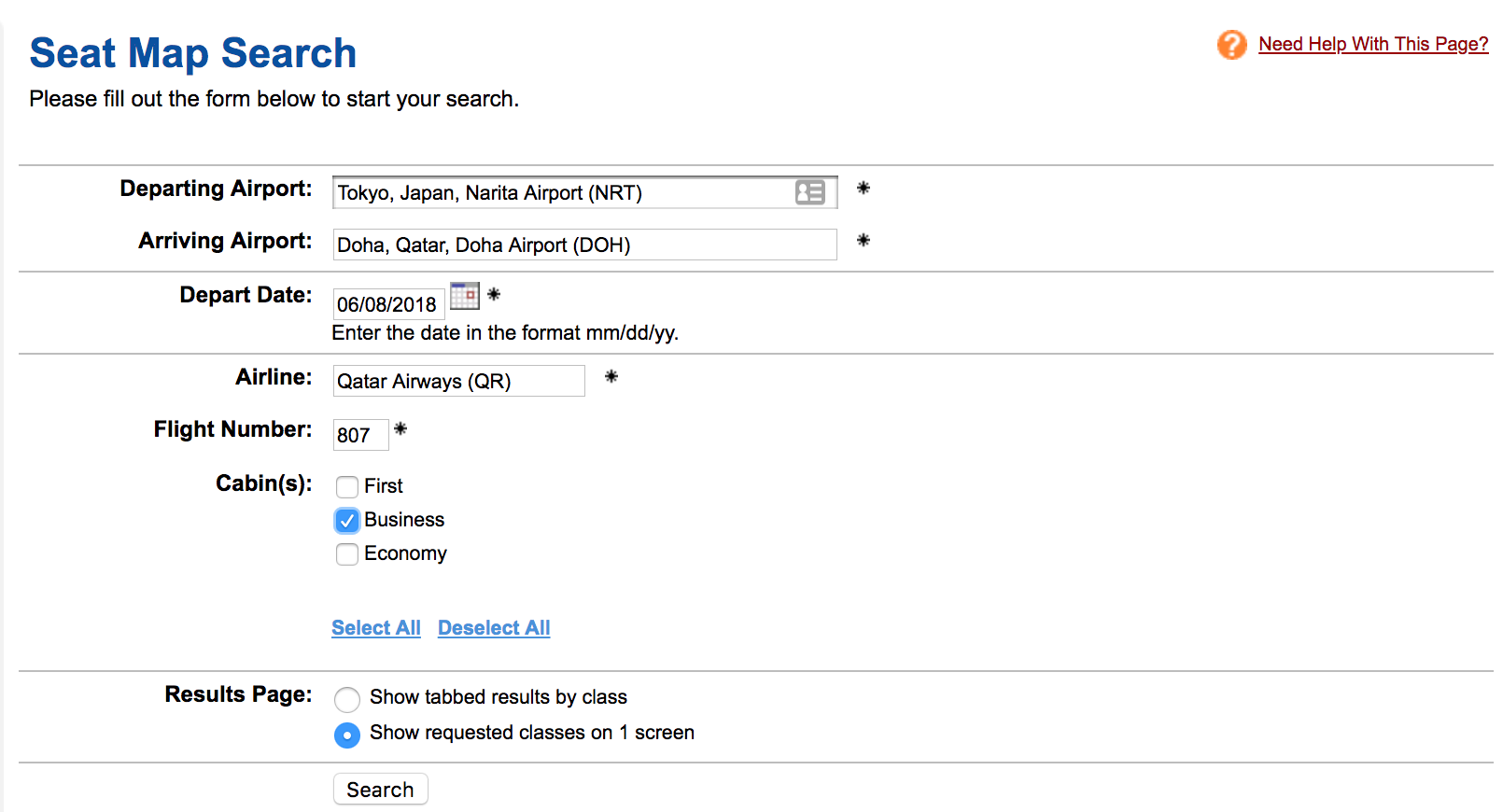Check the First cabin checkbox

(x=347, y=486)
